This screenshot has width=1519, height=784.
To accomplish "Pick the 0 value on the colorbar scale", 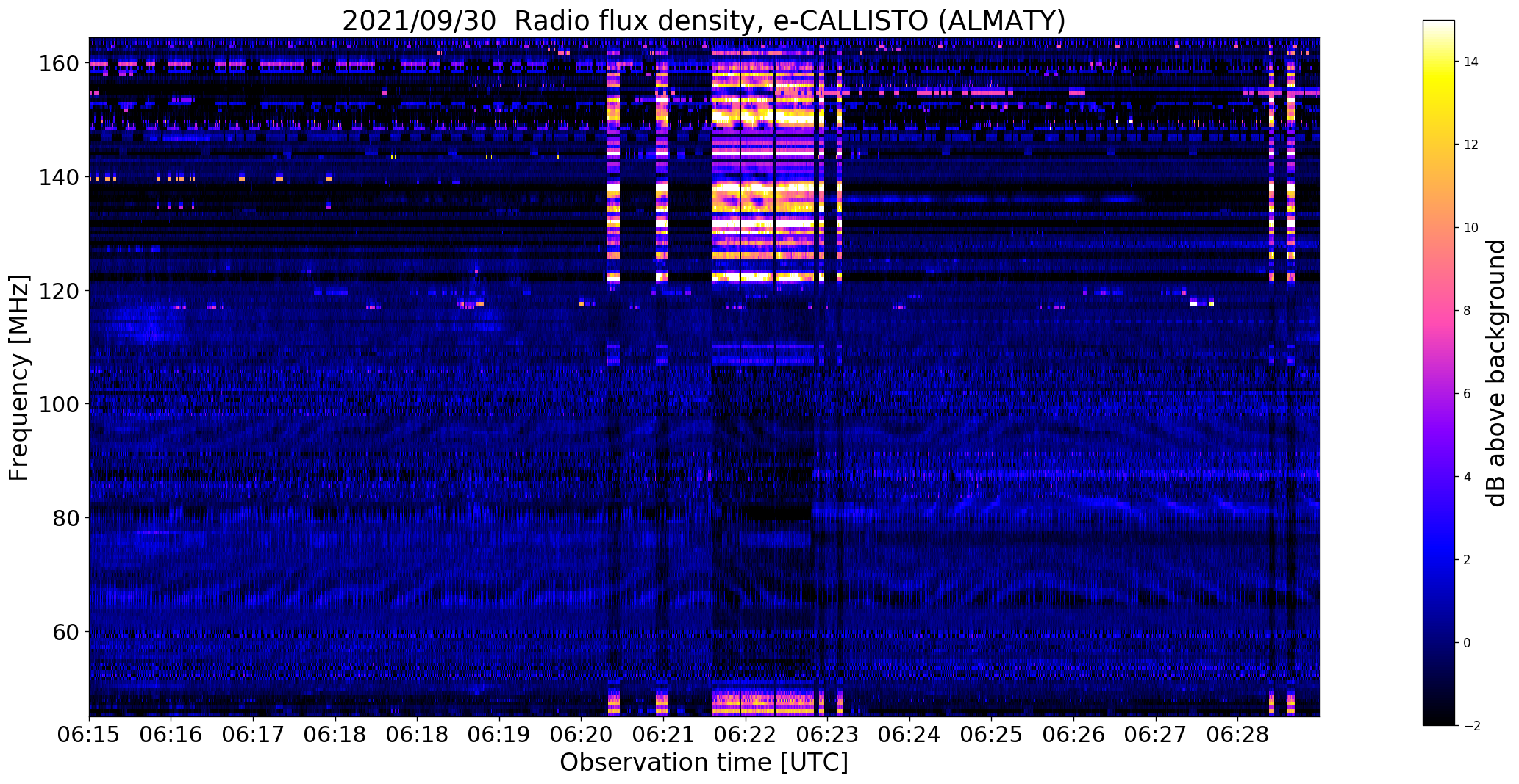I will (x=1468, y=643).
